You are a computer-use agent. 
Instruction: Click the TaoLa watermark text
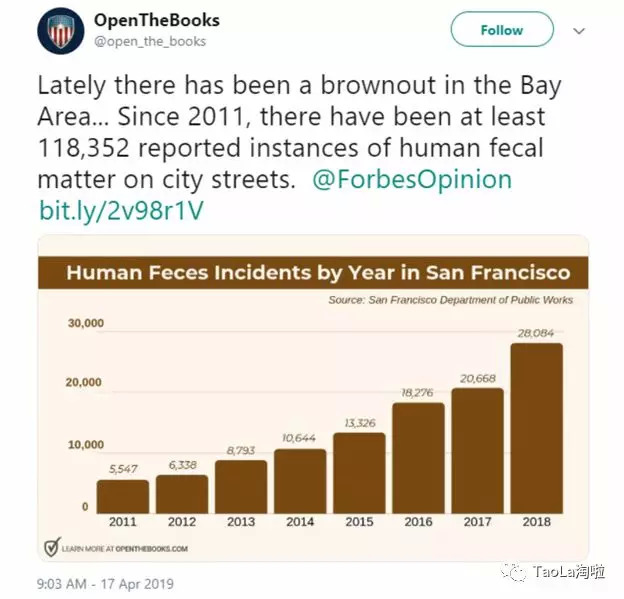[x=566, y=572]
